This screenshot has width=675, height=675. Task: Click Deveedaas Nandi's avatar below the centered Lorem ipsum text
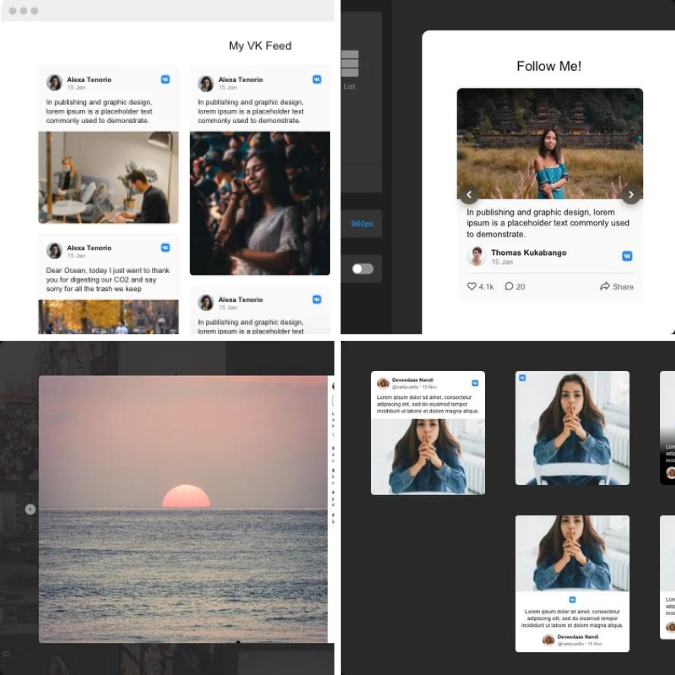click(548, 640)
